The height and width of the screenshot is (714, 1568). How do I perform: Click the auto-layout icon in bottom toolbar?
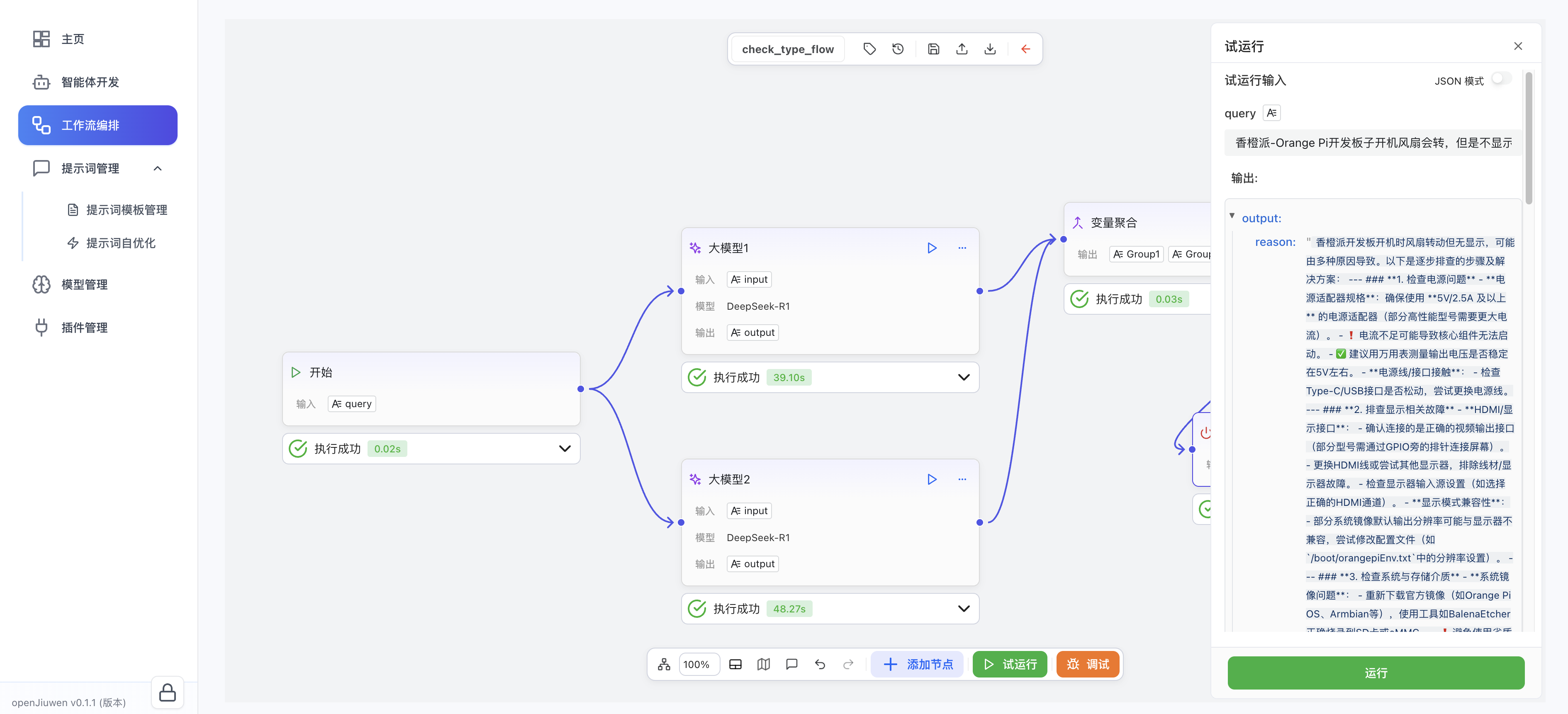click(663, 664)
